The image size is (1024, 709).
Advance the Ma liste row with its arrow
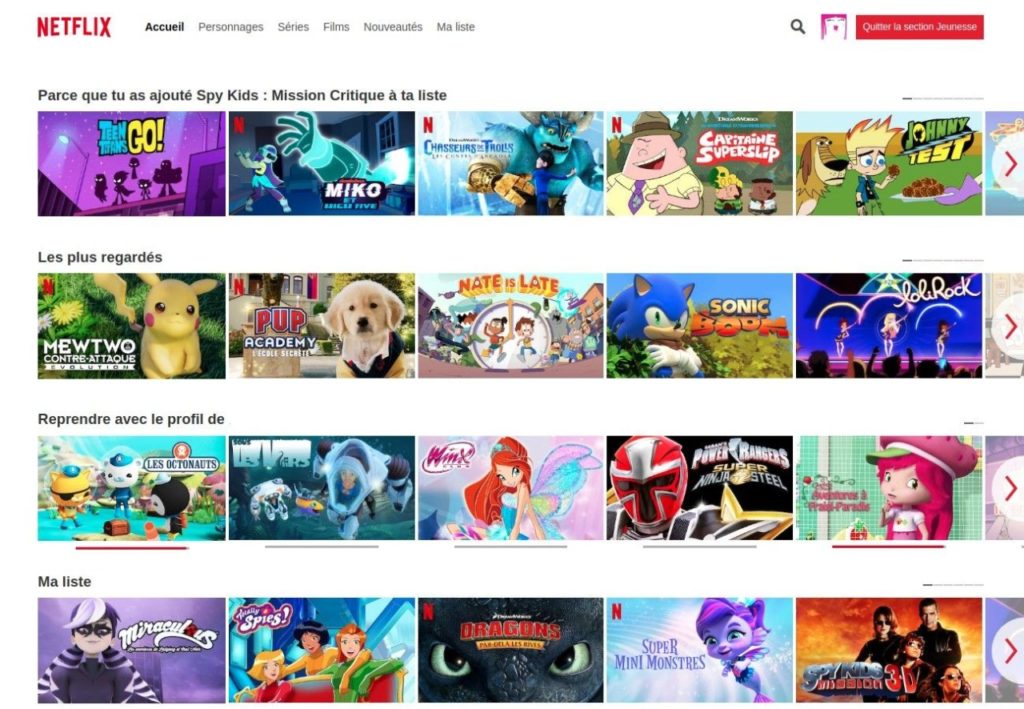coord(1010,650)
